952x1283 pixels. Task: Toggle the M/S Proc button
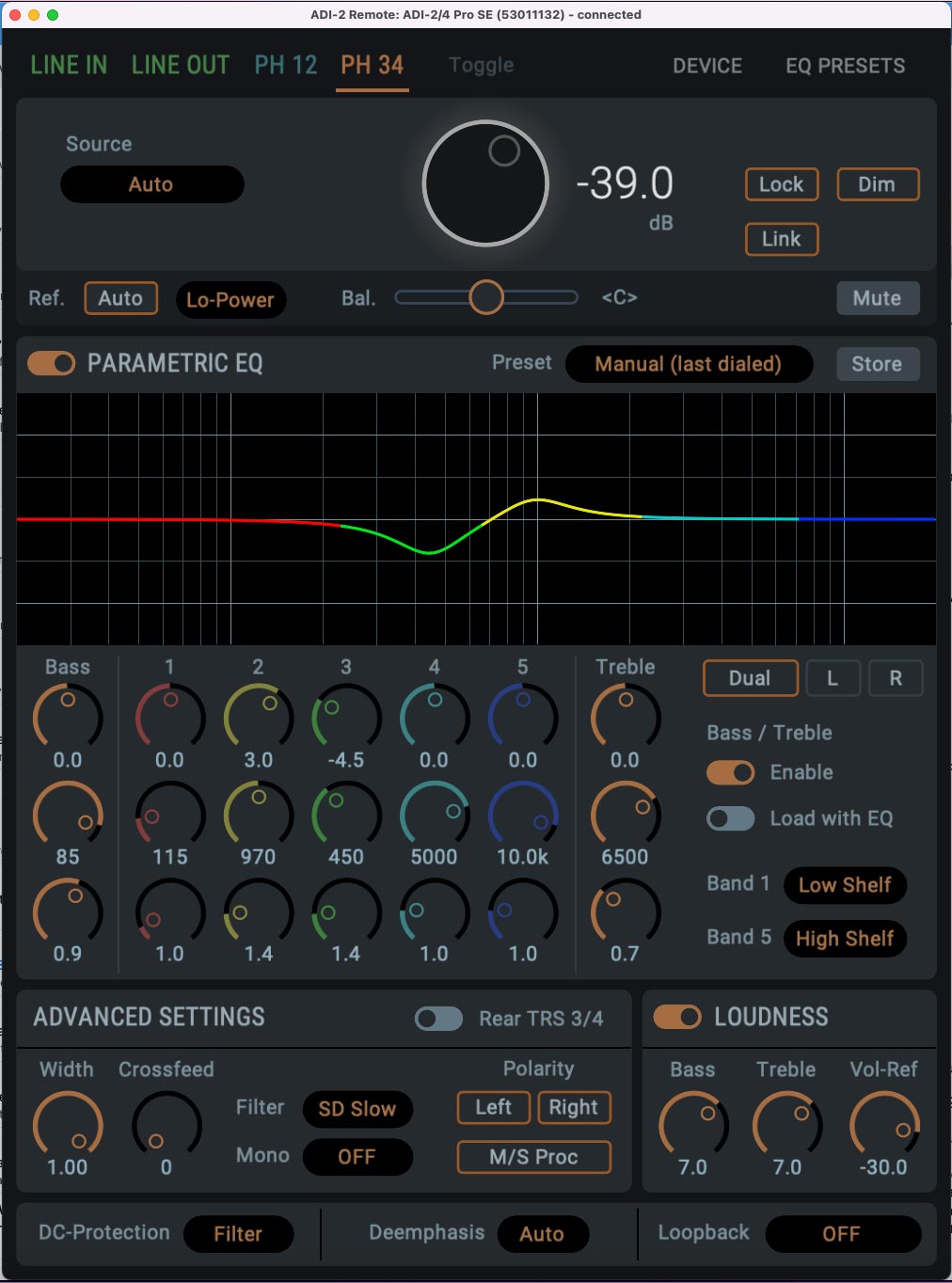click(x=534, y=1157)
